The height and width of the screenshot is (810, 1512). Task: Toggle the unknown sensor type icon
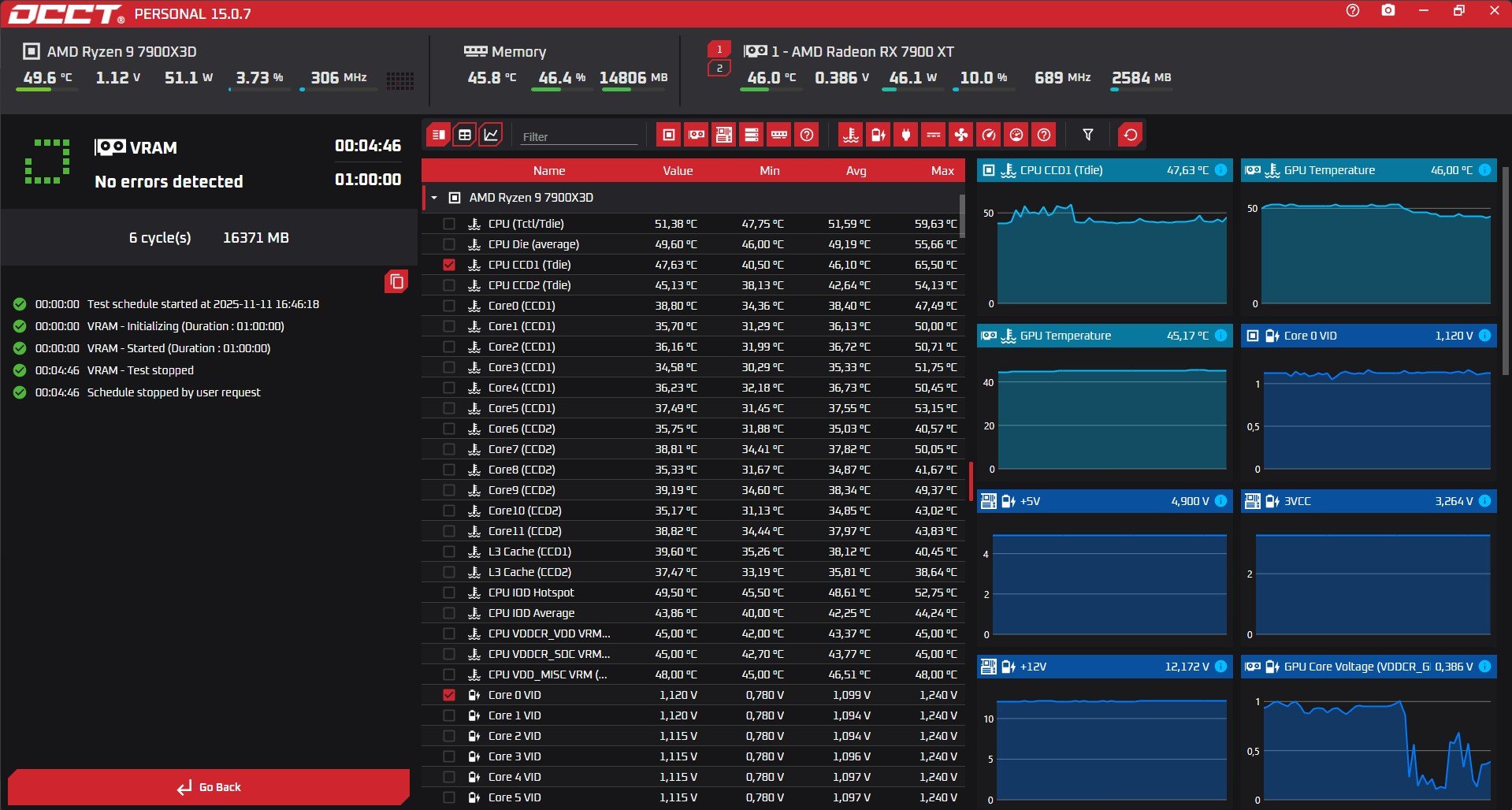pyautogui.click(x=1044, y=135)
